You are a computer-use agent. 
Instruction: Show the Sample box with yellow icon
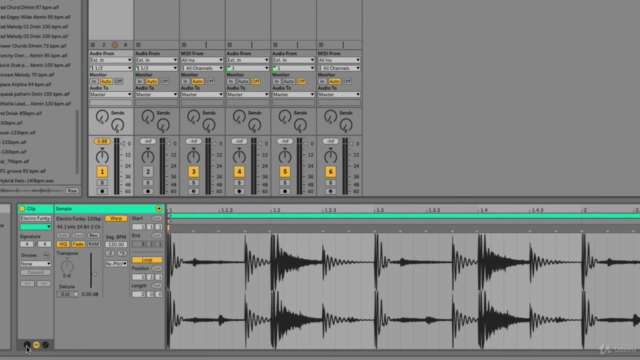point(36,345)
